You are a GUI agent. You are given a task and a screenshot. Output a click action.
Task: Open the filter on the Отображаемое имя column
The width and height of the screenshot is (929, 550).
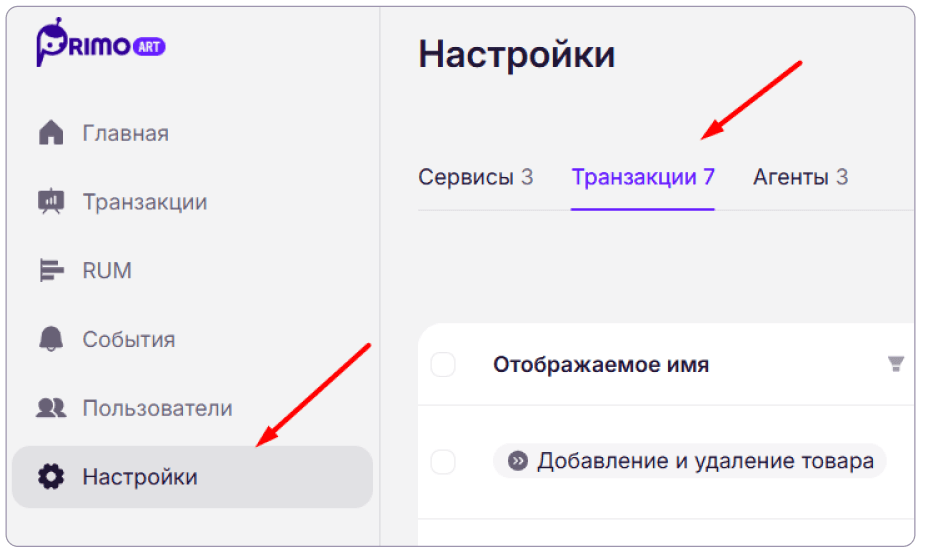(x=896, y=363)
